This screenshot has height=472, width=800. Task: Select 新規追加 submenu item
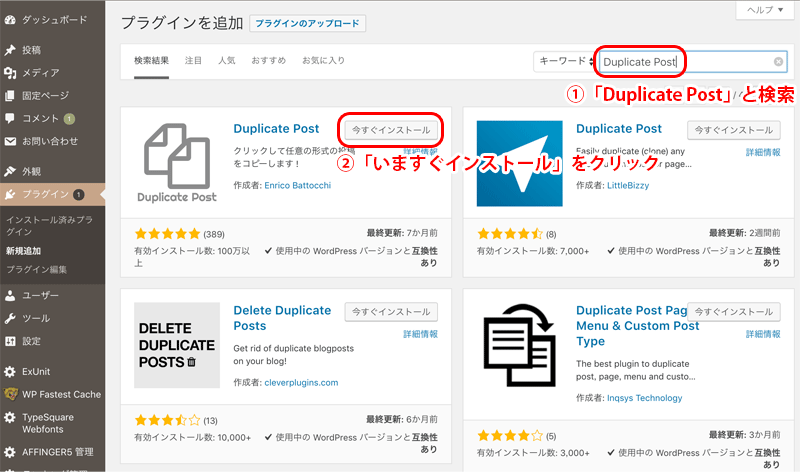click(23, 251)
